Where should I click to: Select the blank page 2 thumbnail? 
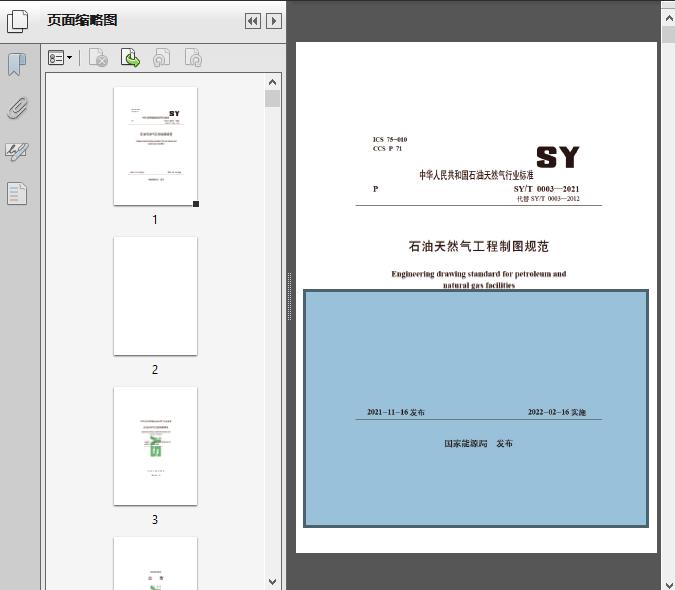pyautogui.click(x=155, y=296)
